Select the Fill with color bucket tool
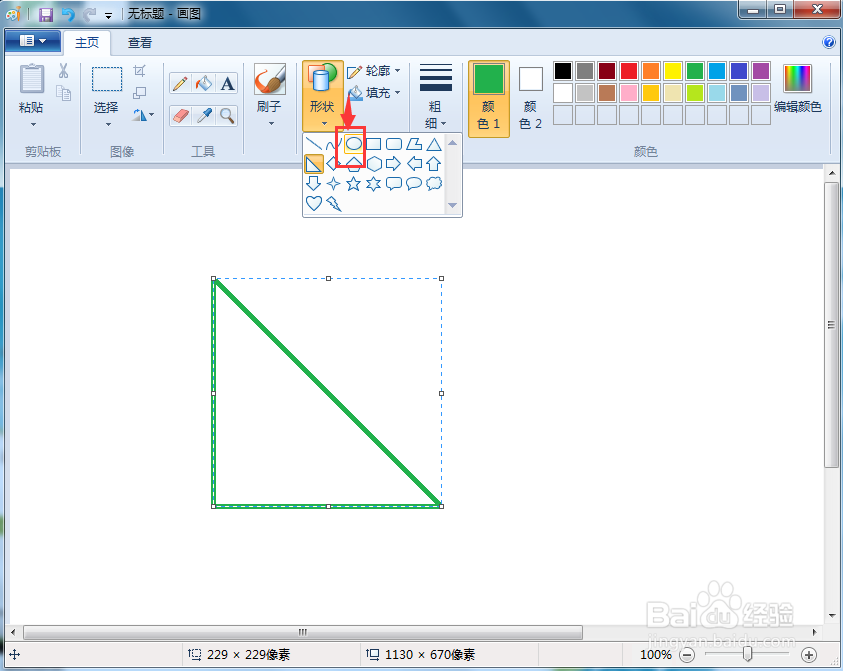 coord(204,84)
